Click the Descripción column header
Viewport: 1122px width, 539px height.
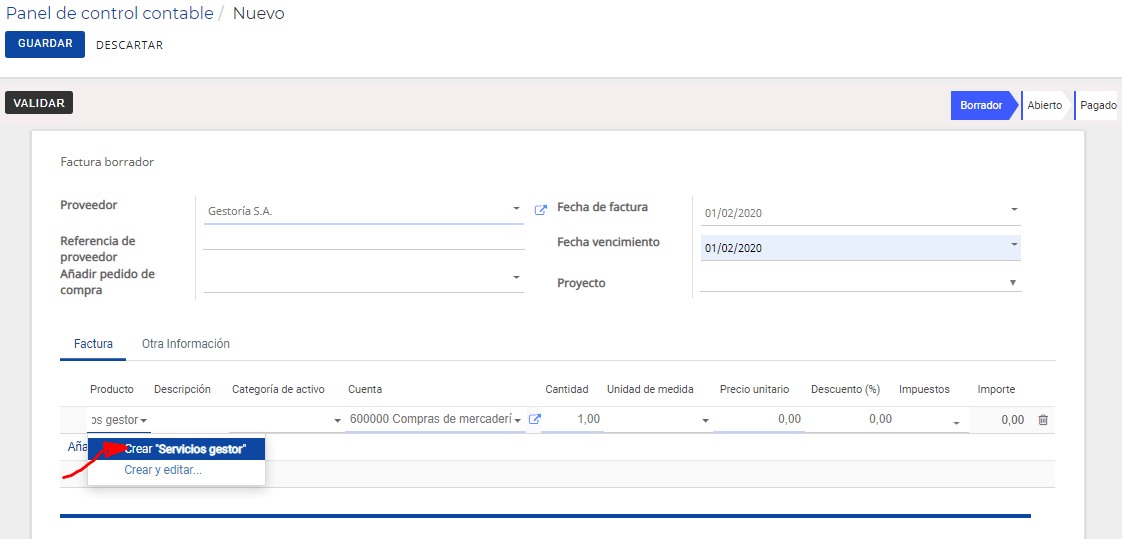click(x=182, y=389)
